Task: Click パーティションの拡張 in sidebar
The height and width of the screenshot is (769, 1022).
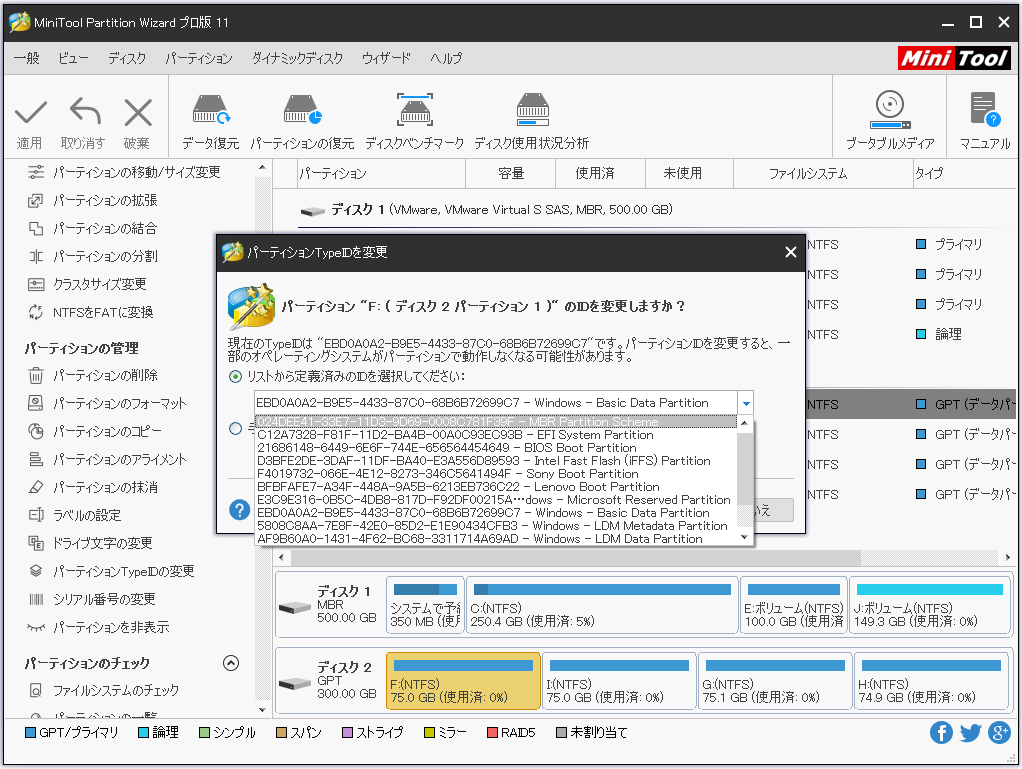Action: click(x=104, y=200)
